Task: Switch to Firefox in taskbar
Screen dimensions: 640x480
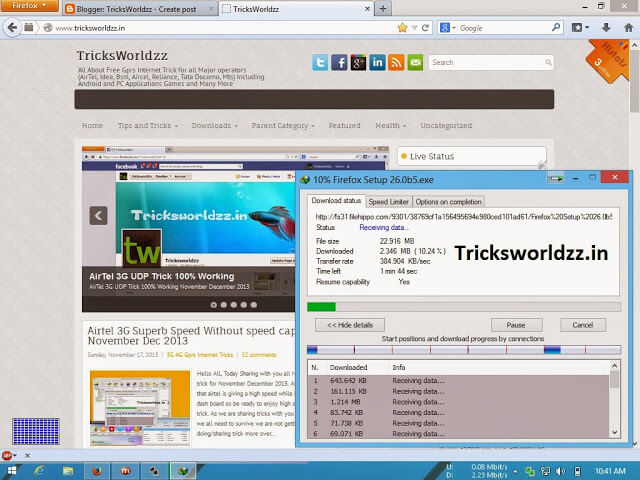Action: click(97, 471)
